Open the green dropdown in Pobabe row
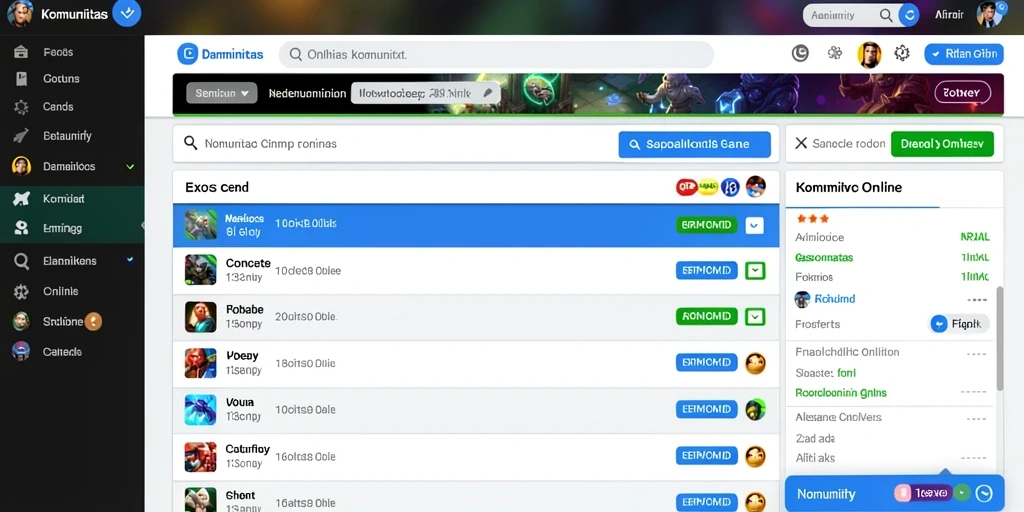Viewport: 1024px width, 512px height. click(x=755, y=317)
